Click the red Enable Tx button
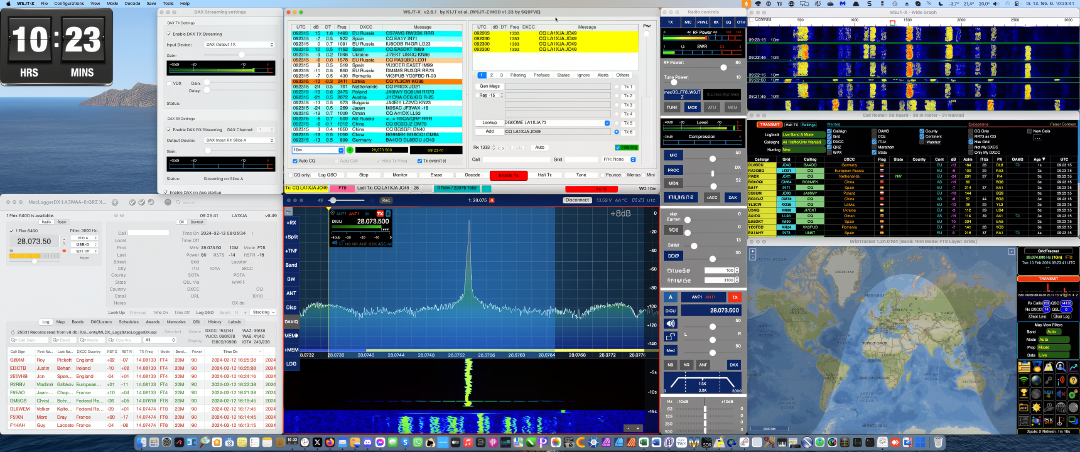Image resolution: width=1080 pixels, height=452 pixels. pos(511,175)
